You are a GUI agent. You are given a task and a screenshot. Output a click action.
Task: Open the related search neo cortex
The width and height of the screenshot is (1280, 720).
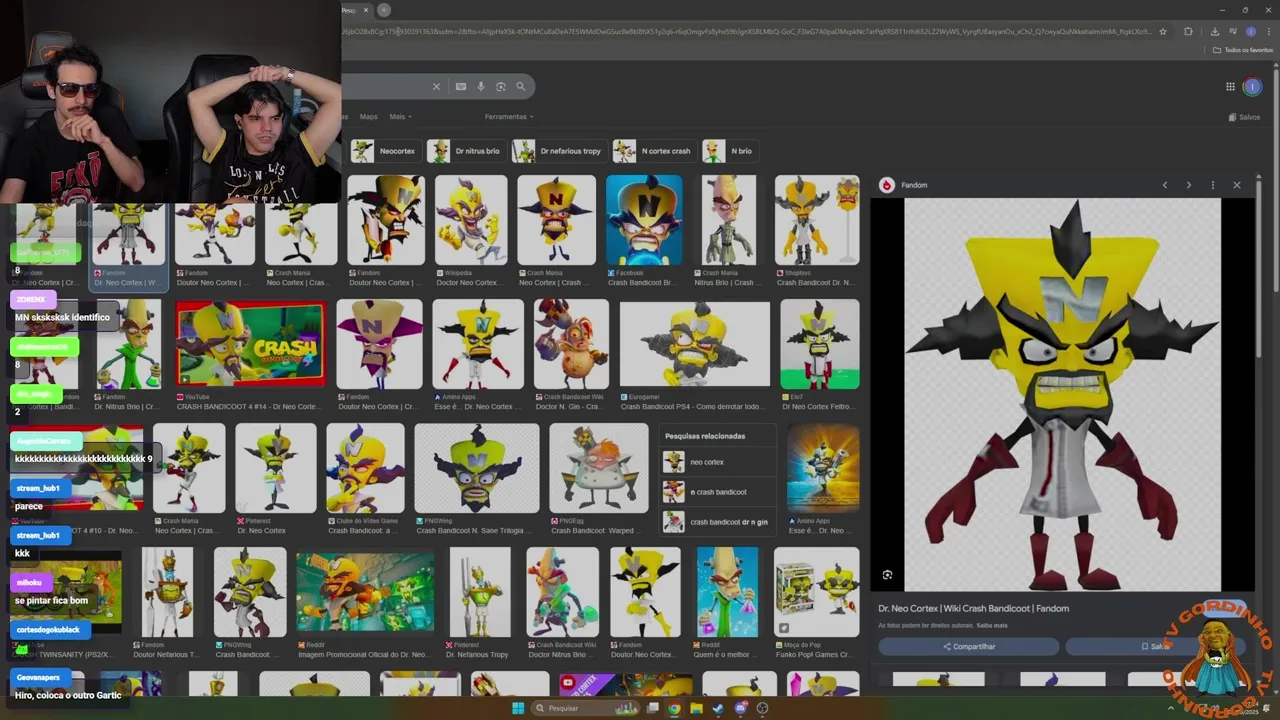pyautogui.click(x=718, y=462)
